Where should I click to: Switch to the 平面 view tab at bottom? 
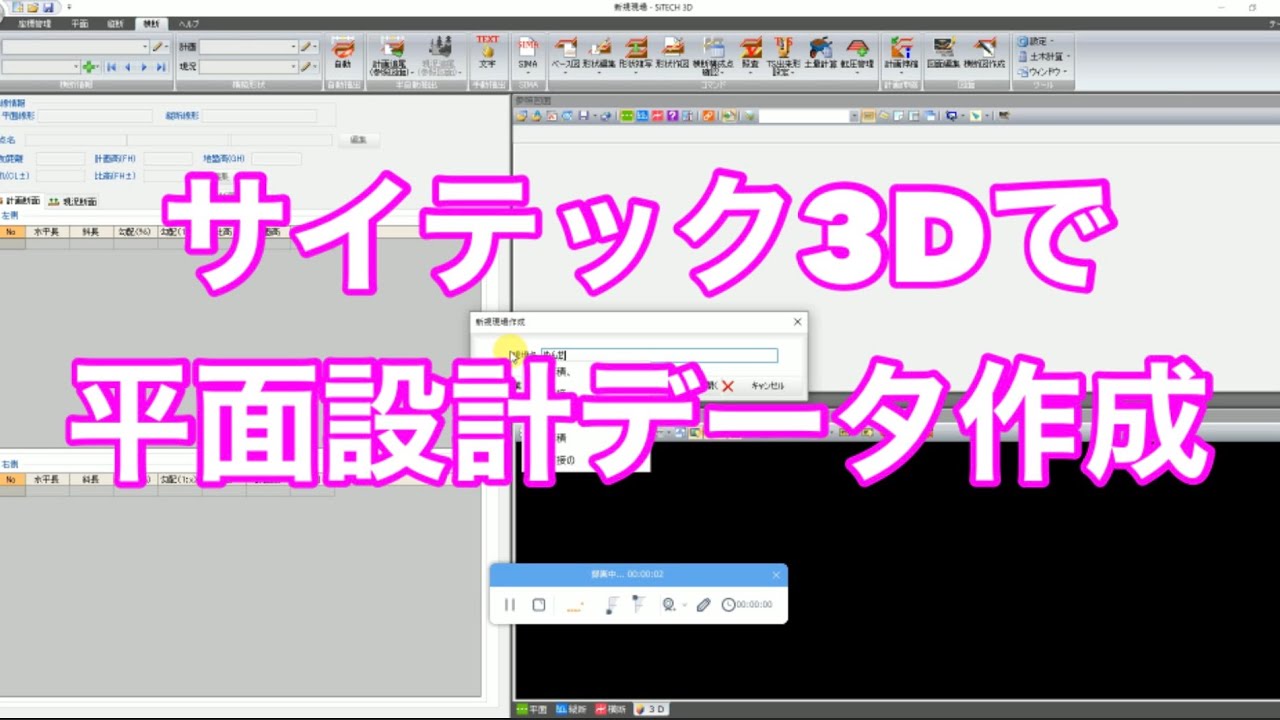(x=532, y=709)
